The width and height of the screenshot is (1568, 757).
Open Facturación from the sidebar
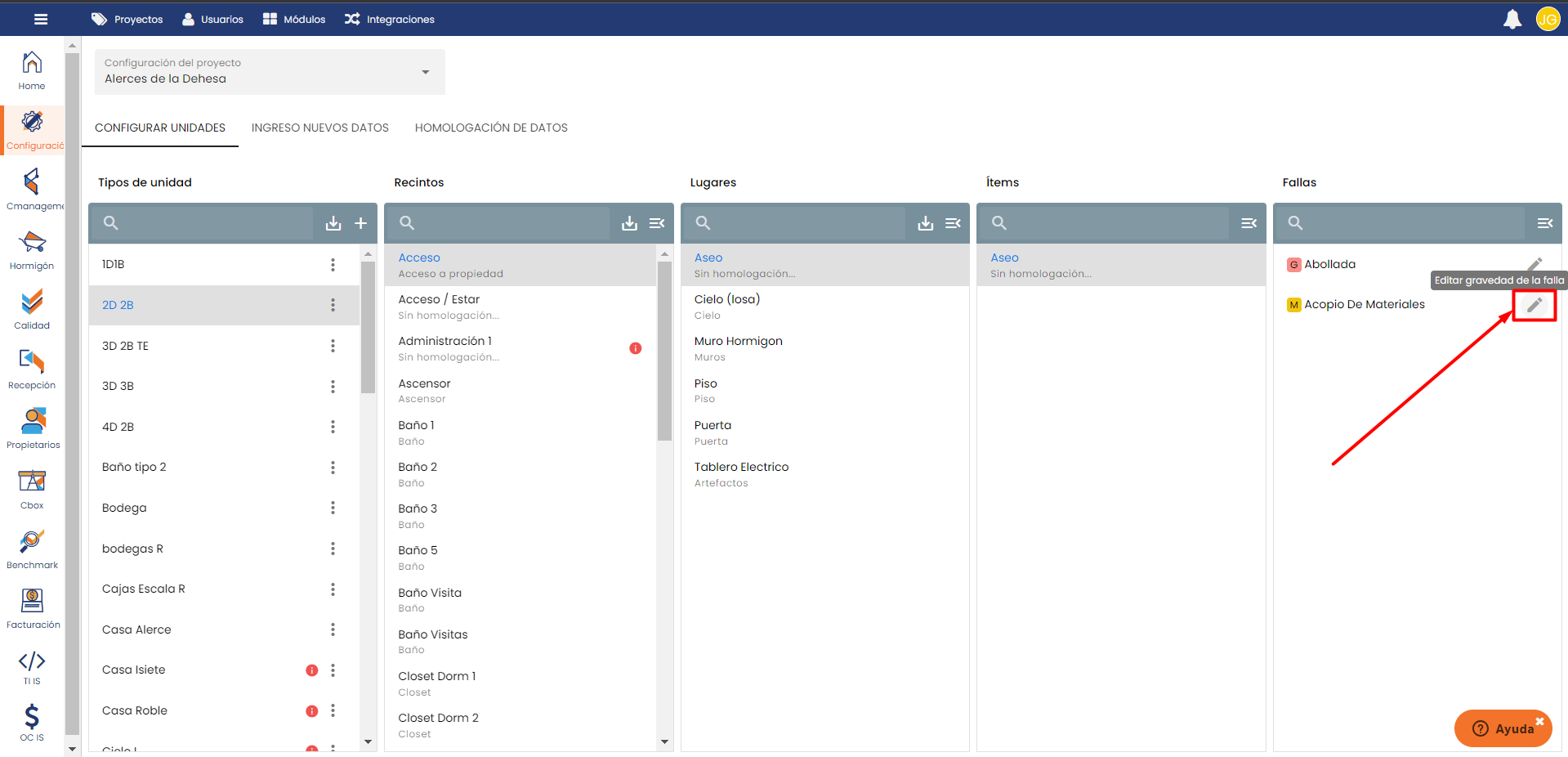click(32, 608)
